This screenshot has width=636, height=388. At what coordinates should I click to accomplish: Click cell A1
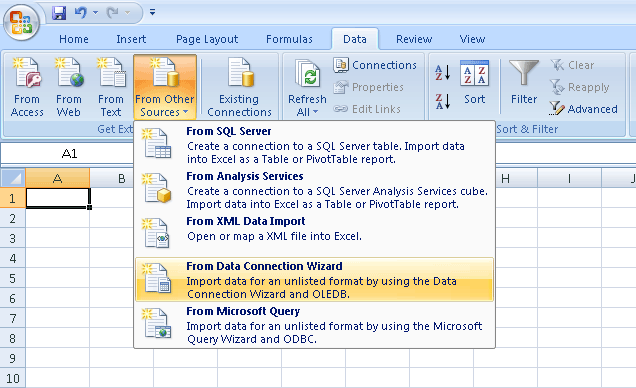pos(58,198)
